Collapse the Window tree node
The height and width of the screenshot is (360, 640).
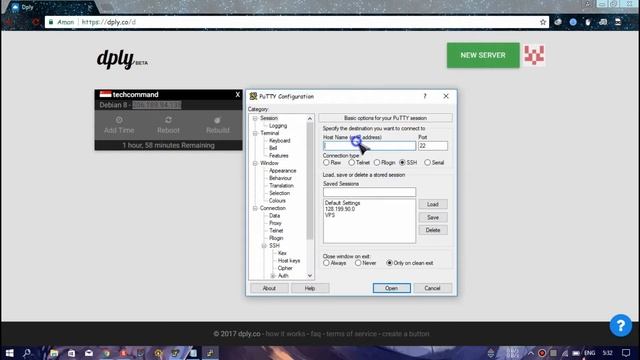coord(255,163)
